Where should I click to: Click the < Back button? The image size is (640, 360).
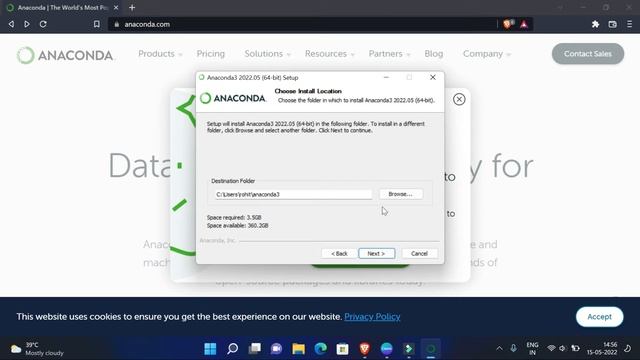339,253
